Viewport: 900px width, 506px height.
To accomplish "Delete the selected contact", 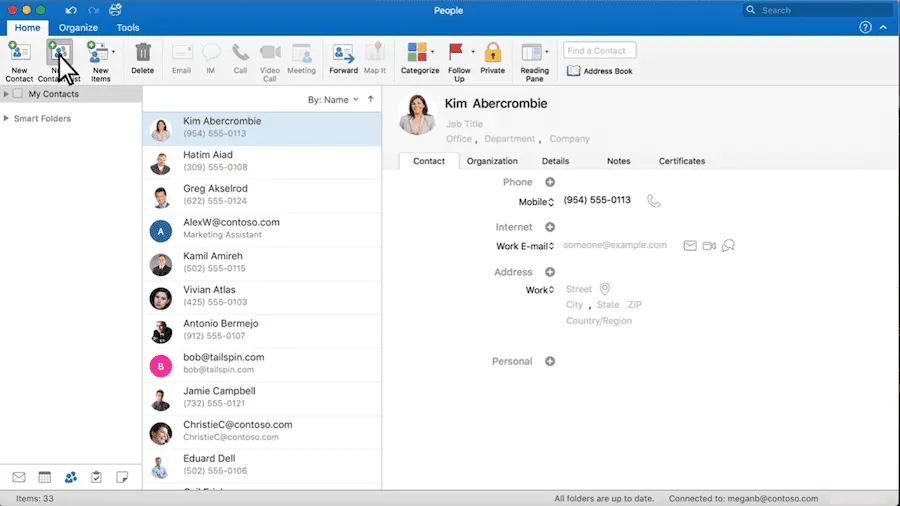I will (x=142, y=58).
